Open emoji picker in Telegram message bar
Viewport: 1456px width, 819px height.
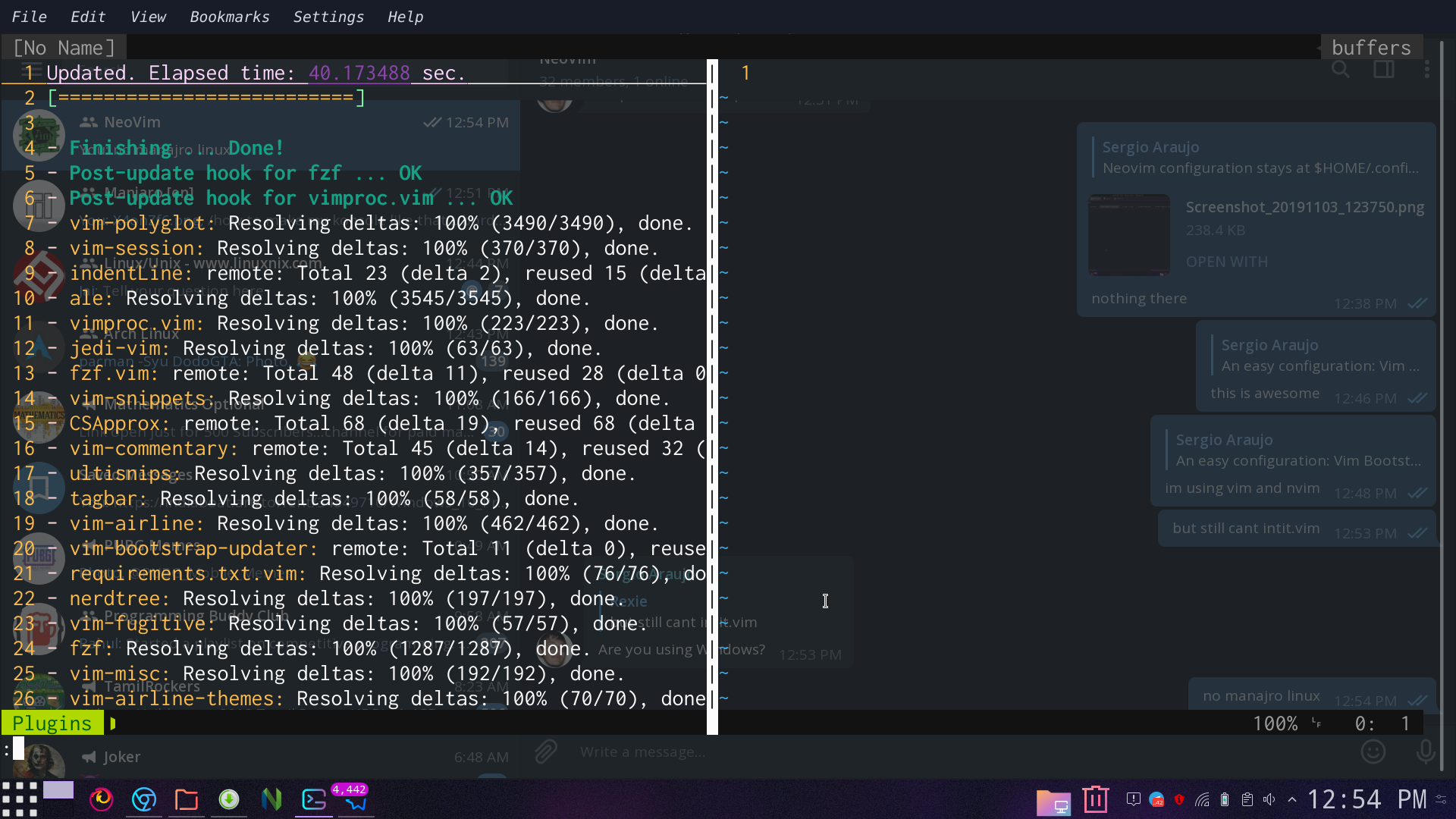point(1373,752)
